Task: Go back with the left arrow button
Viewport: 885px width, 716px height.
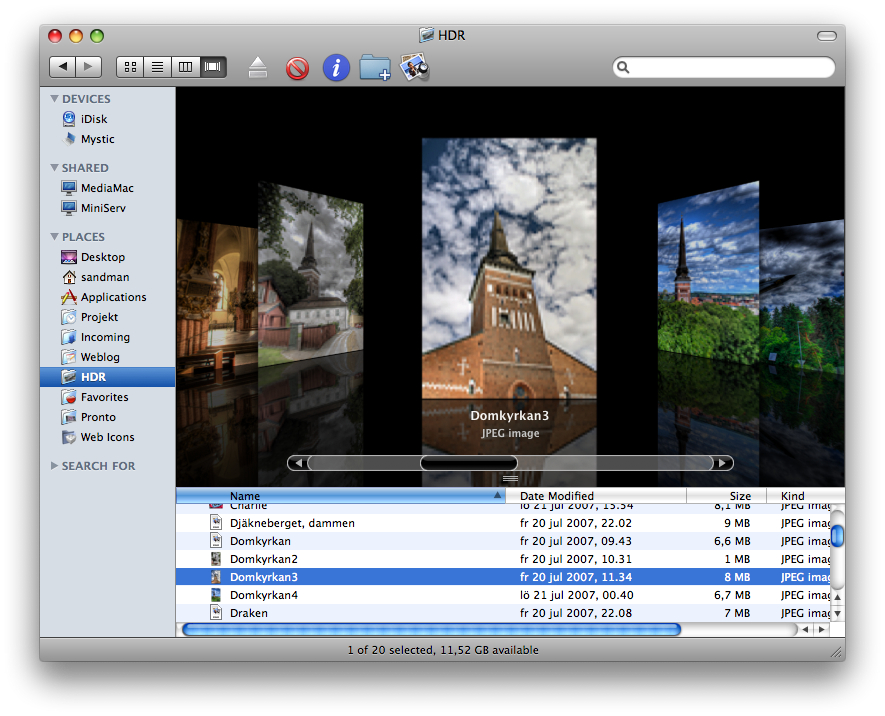Action: (x=63, y=67)
